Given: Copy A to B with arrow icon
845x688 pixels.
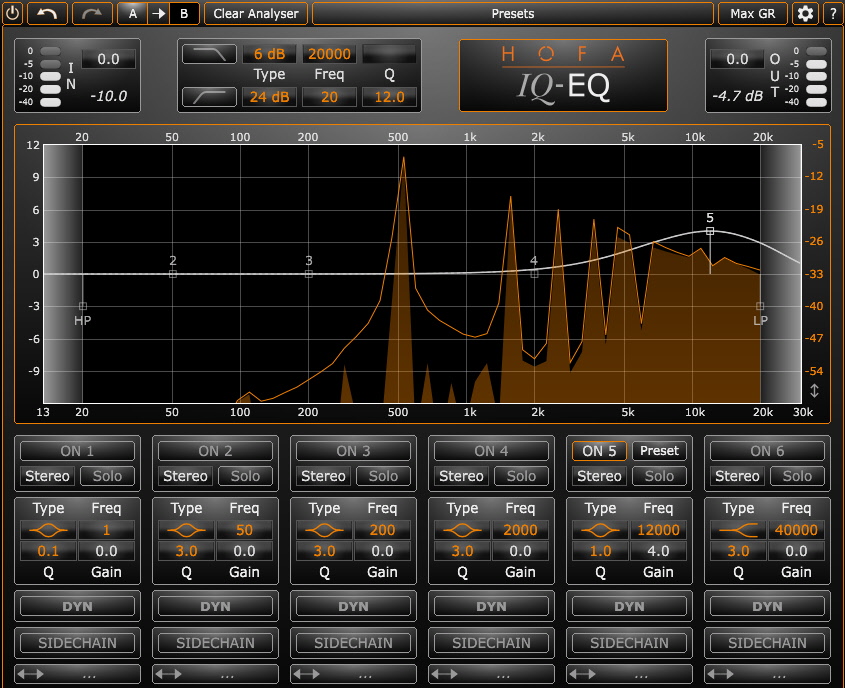Looking at the screenshot, I should point(158,13).
